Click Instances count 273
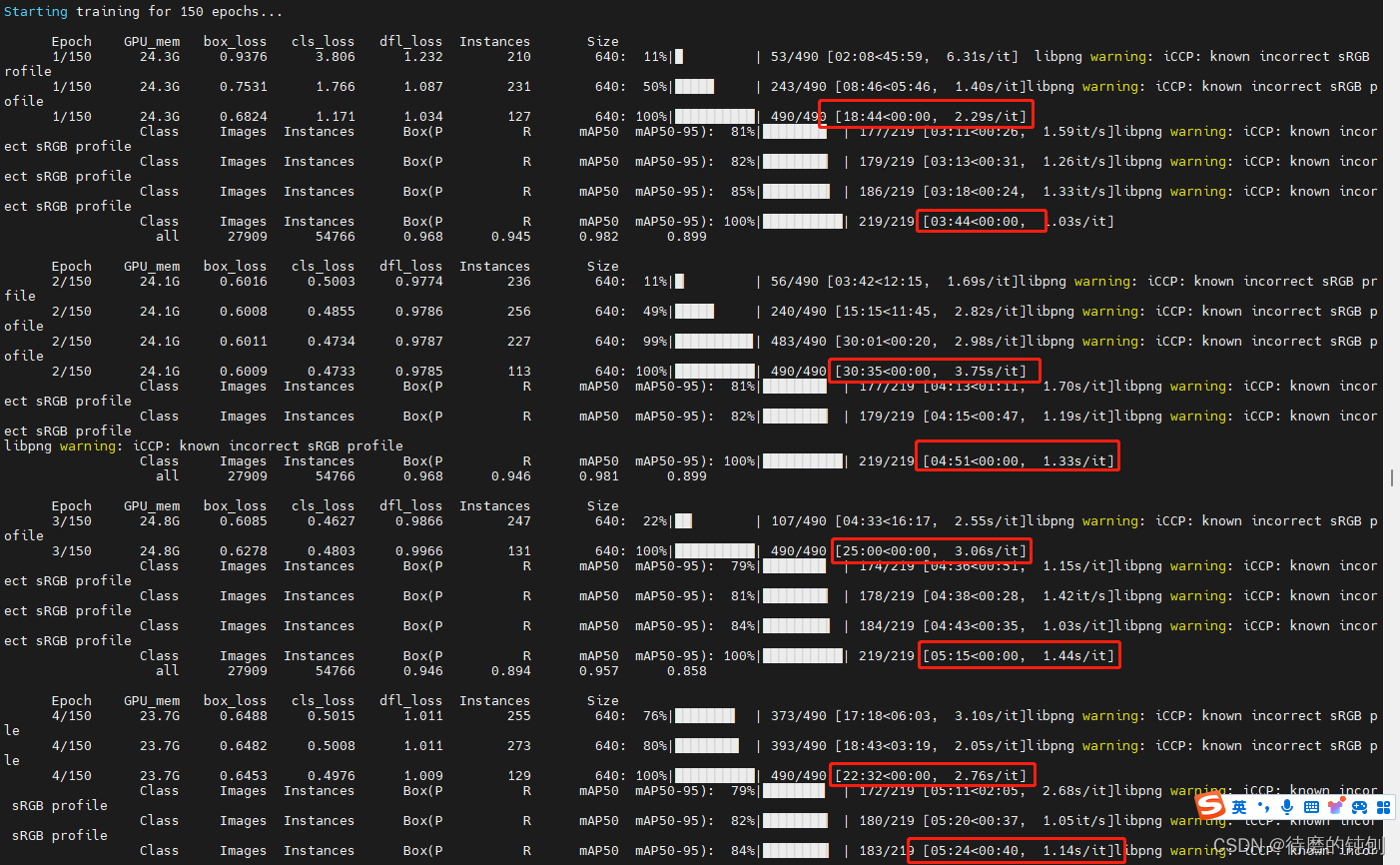The image size is (1400, 865). 518,746
